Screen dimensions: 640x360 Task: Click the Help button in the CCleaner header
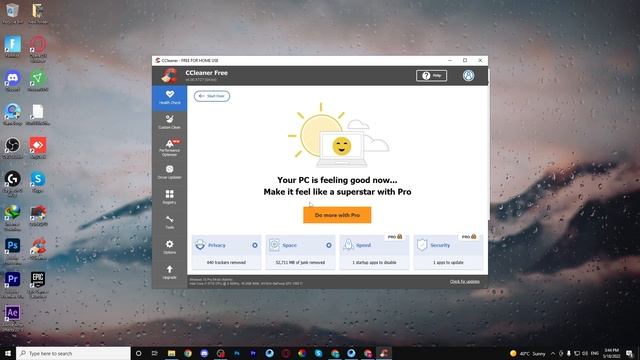tap(431, 76)
